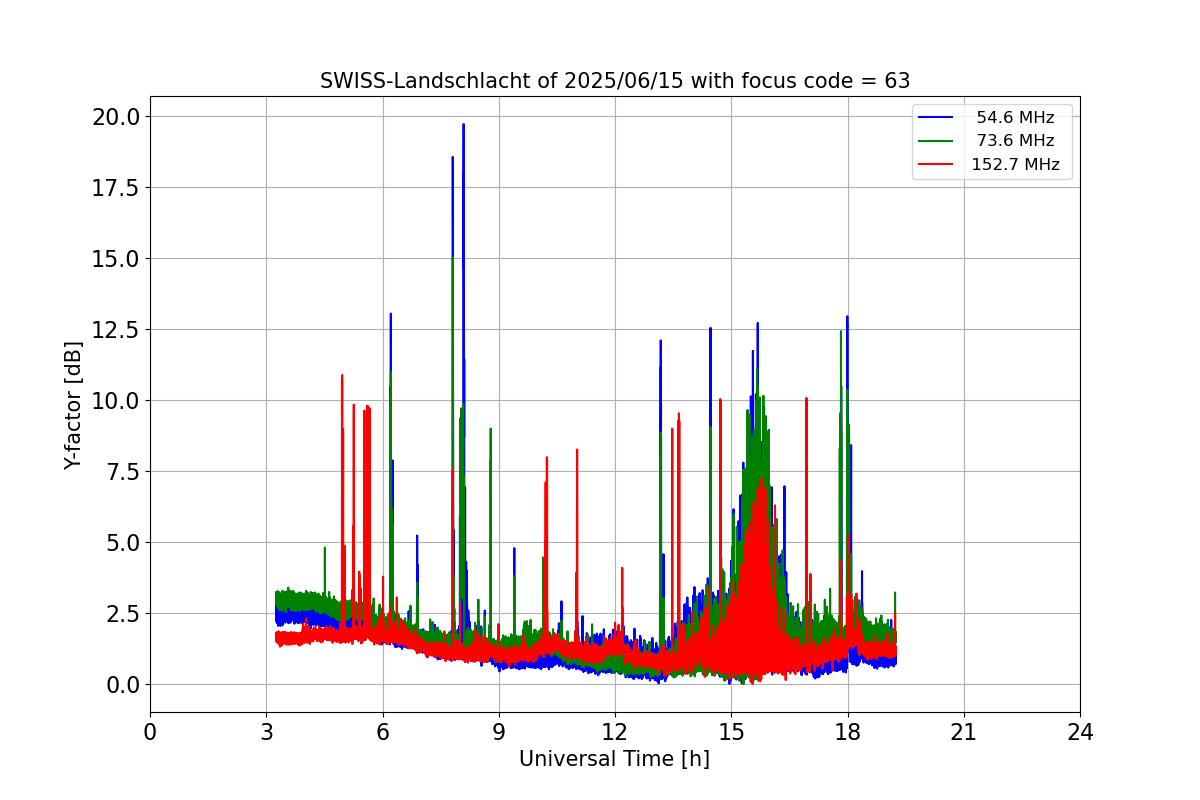Click the 12.5 y-axis tick label
1200x800 pixels.
point(115,330)
